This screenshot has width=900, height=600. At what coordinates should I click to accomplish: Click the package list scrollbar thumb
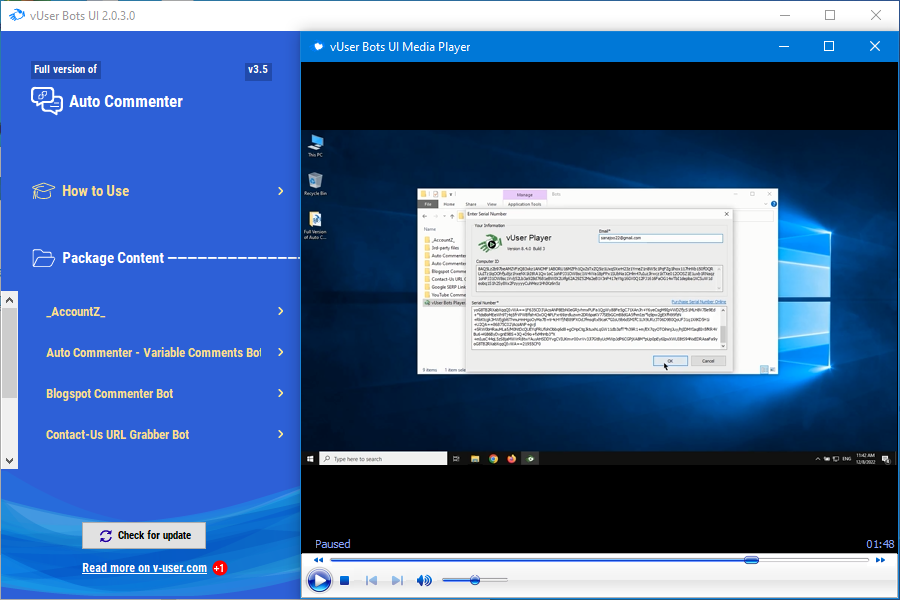[9, 353]
